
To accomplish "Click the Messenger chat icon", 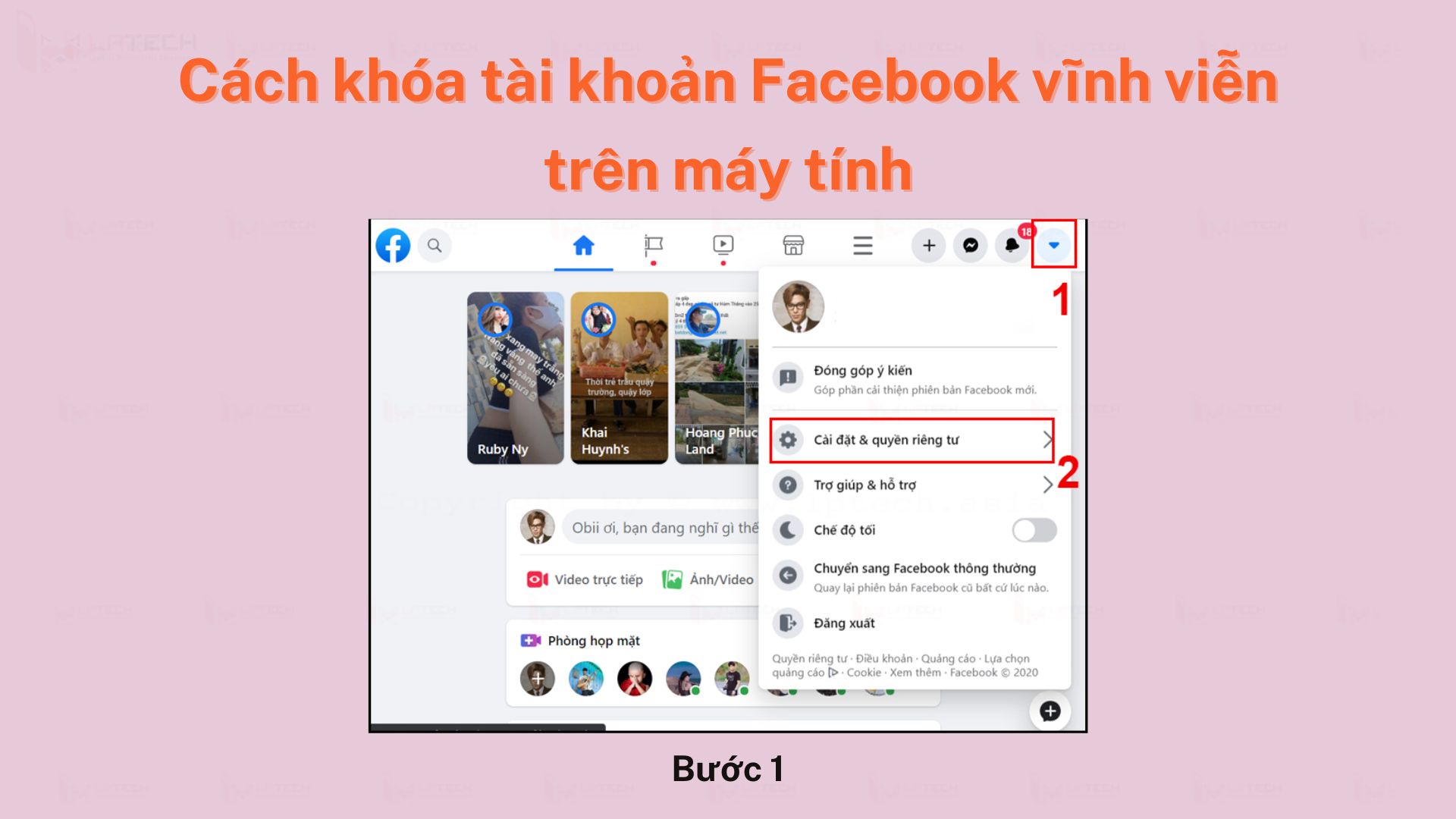I will [x=967, y=245].
